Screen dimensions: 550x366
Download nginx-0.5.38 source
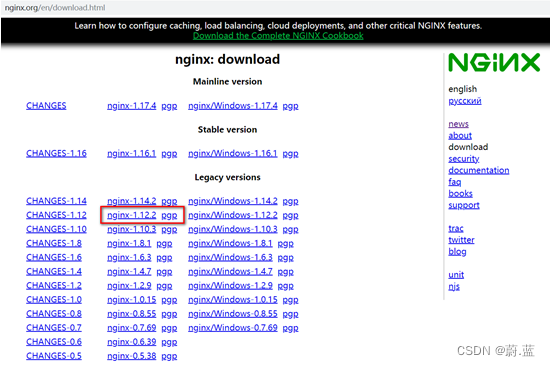point(132,355)
